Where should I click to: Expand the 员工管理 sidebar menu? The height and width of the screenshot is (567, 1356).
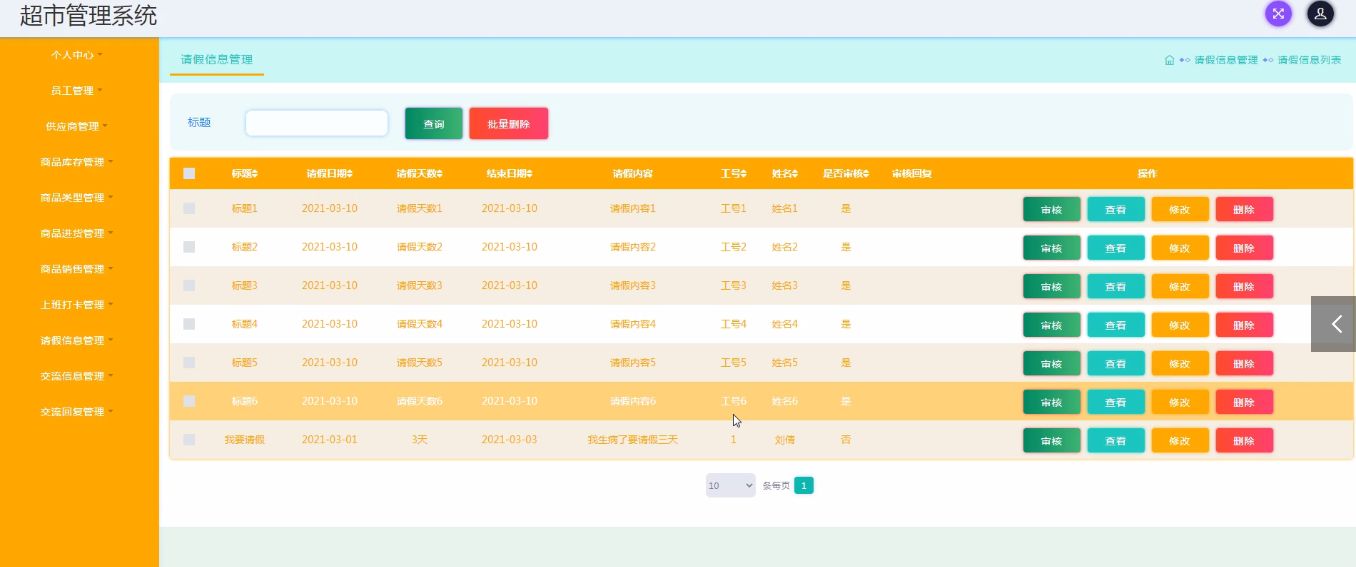click(x=78, y=91)
